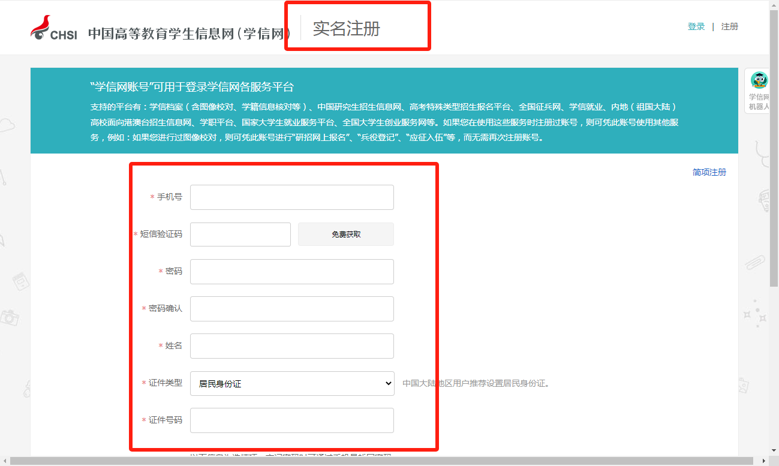Screen dimensions: 779x466
Task: Focus the 姓名 name input field
Action: 291,346
